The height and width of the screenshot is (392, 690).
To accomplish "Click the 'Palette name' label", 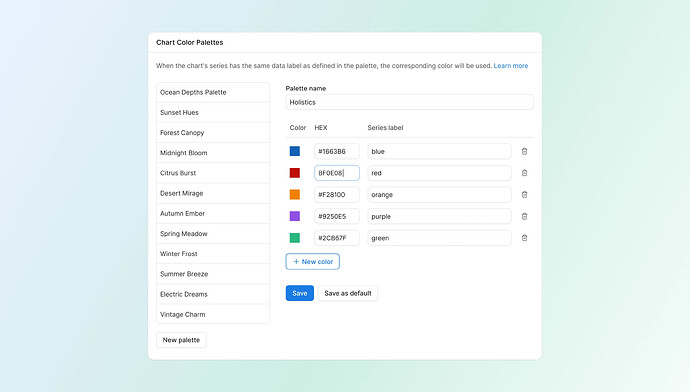I will tap(306, 88).
